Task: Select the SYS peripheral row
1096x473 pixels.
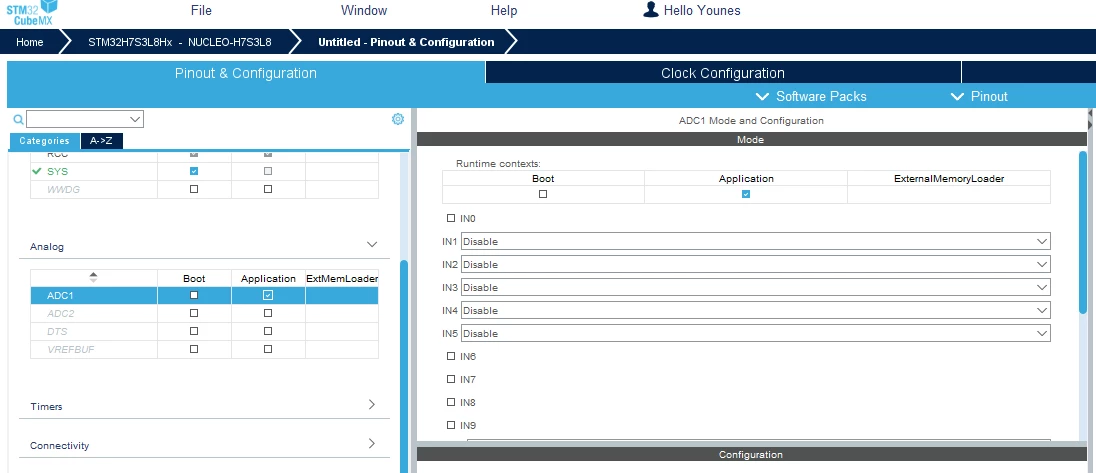Action: click(204, 171)
